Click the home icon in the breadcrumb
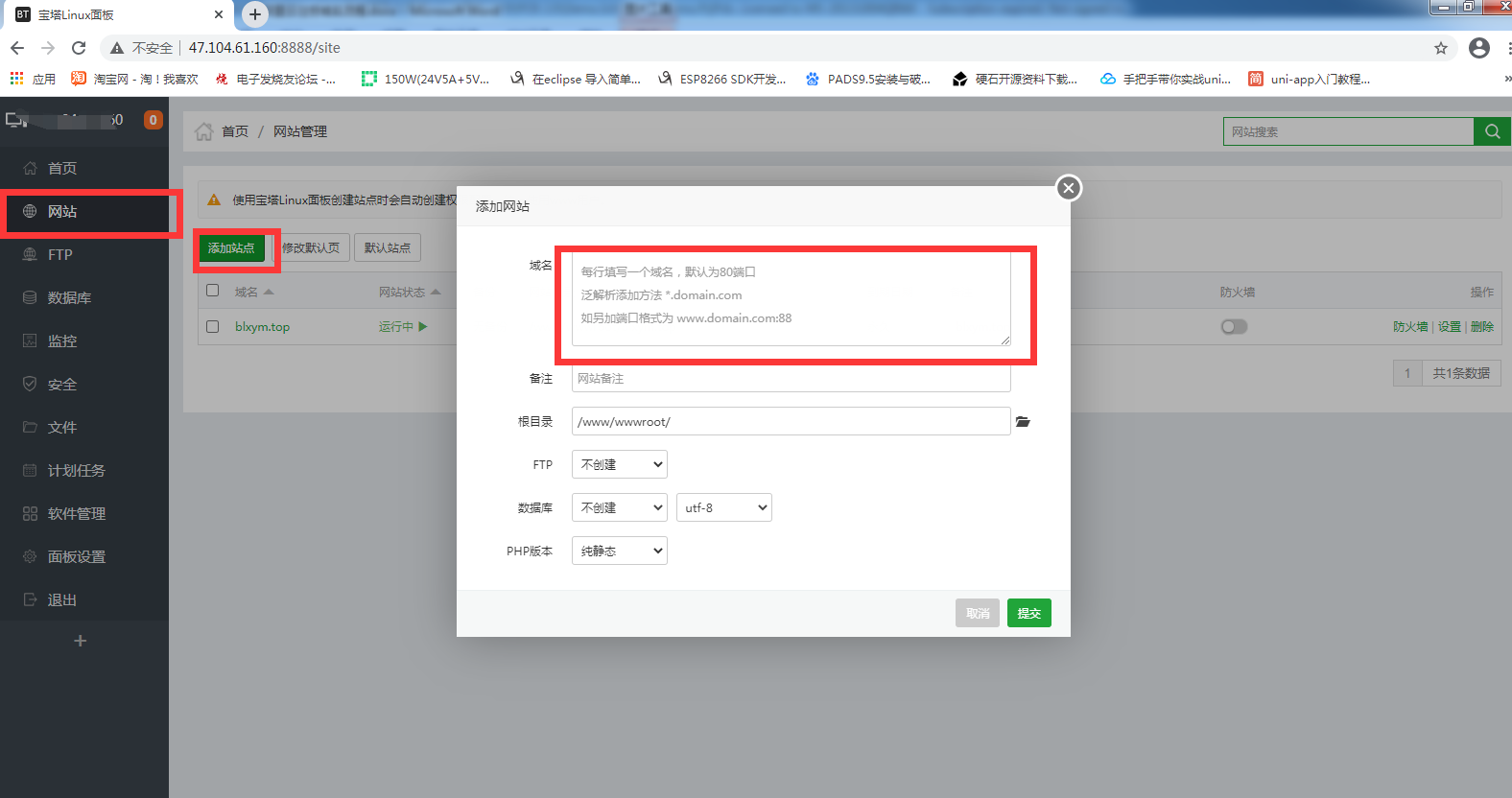Screen dimensions: 1512x798 tap(204, 131)
